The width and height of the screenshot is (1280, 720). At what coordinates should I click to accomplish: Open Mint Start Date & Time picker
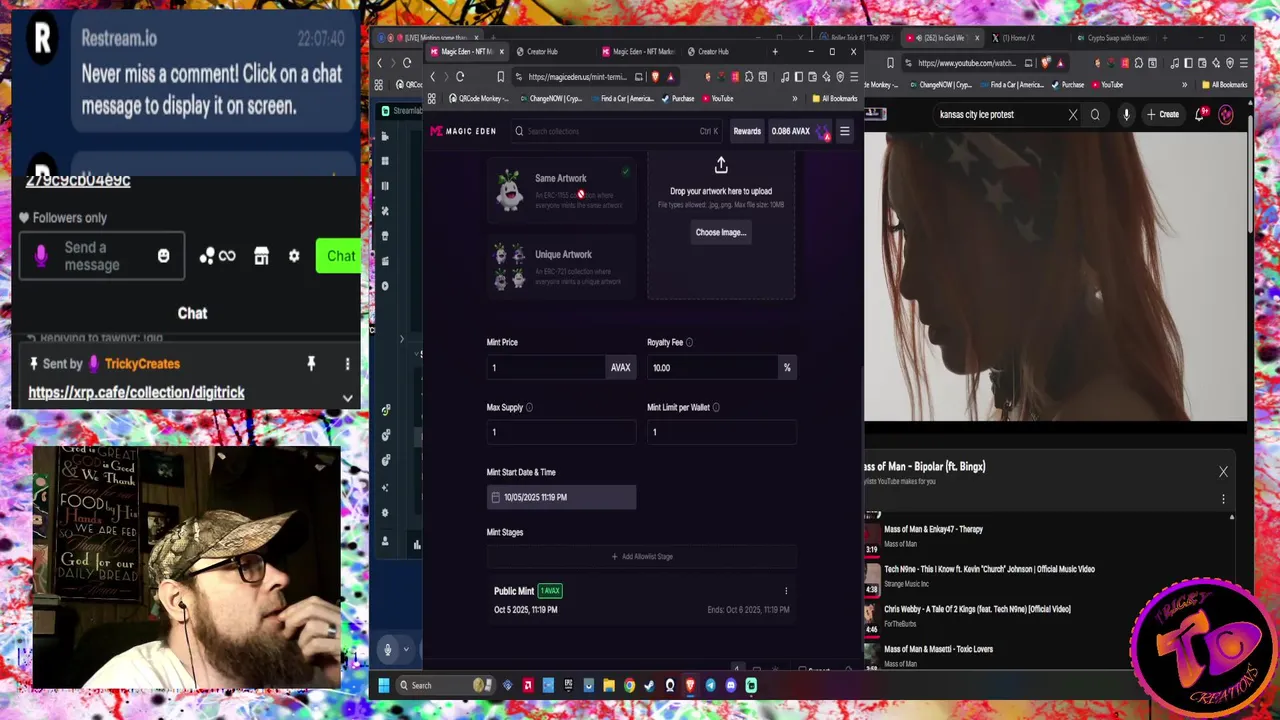click(x=561, y=497)
